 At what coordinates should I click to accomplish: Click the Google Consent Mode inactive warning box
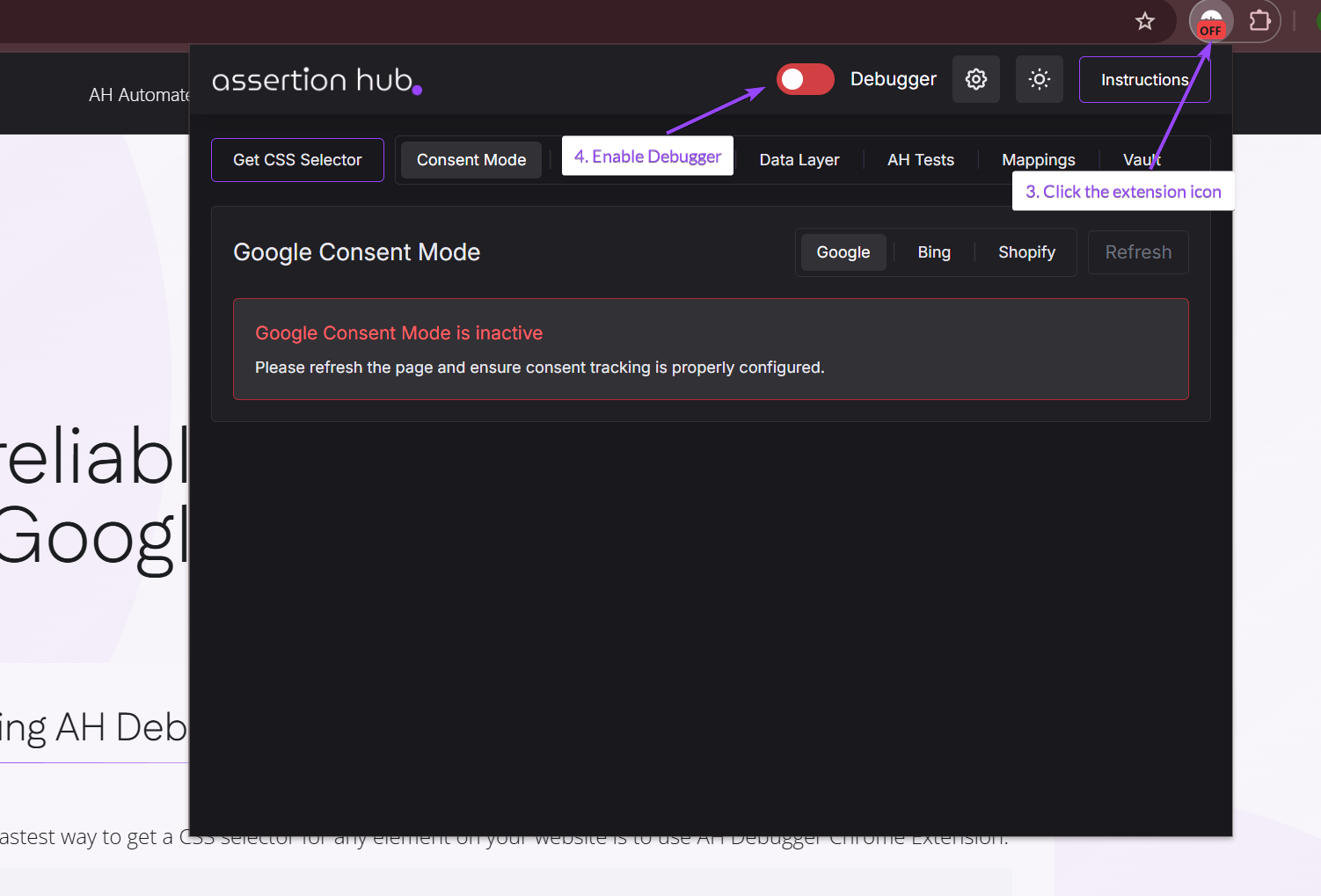click(710, 349)
